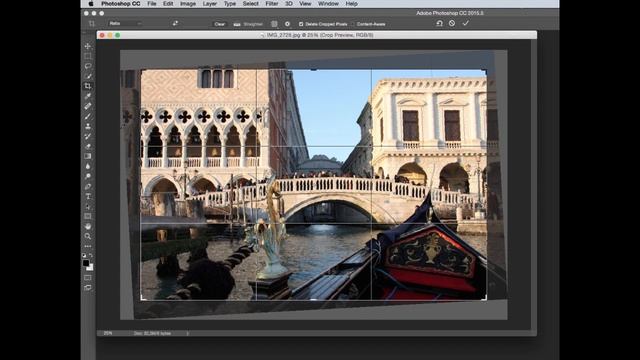Image resolution: width=640 pixels, height=360 pixels.
Task: Select the Eyedropper tool
Action: pyautogui.click(x=88, y=96)
